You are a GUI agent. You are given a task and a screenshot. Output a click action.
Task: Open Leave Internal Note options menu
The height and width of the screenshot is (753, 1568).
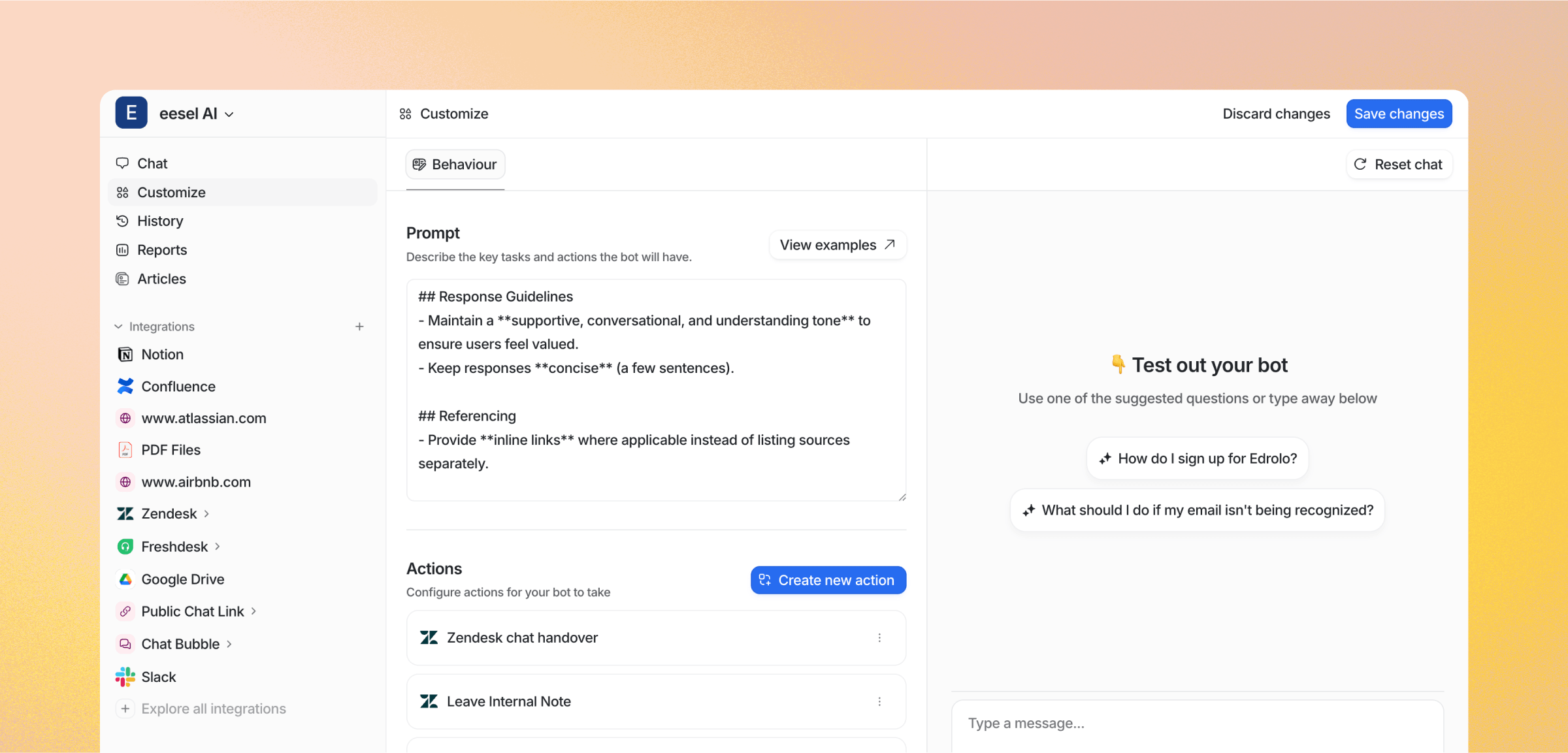coord(879,701)
